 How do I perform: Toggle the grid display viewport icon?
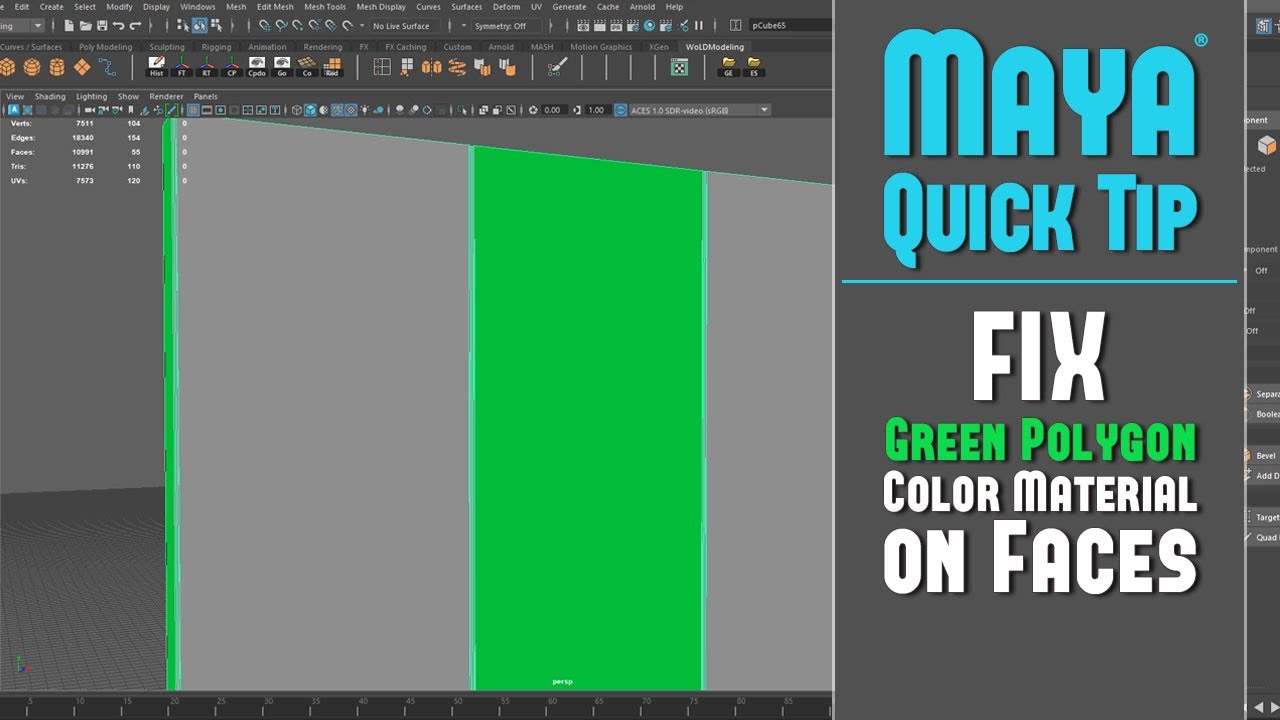coord(193,110)
